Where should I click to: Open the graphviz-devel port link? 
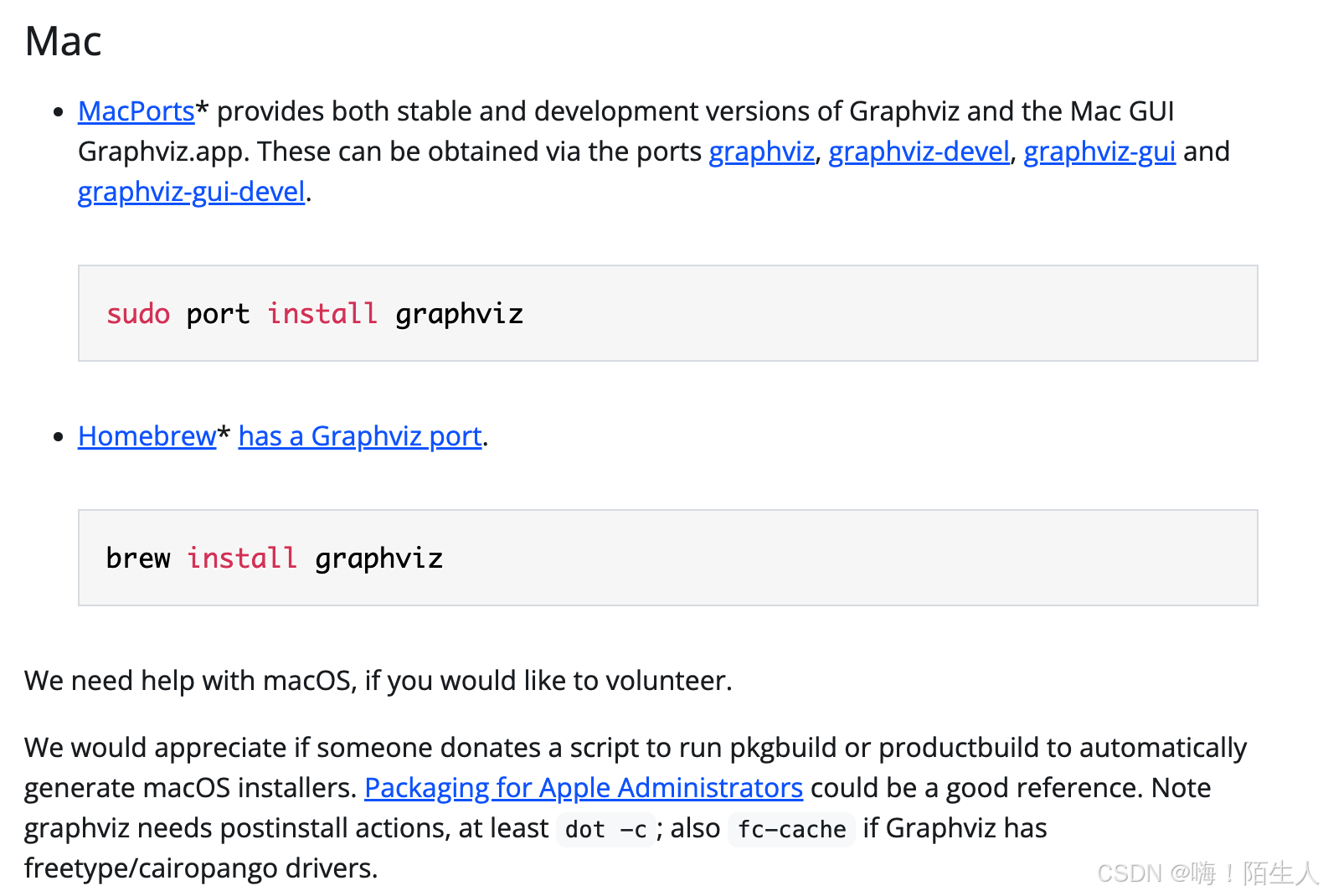click(919, 152)
